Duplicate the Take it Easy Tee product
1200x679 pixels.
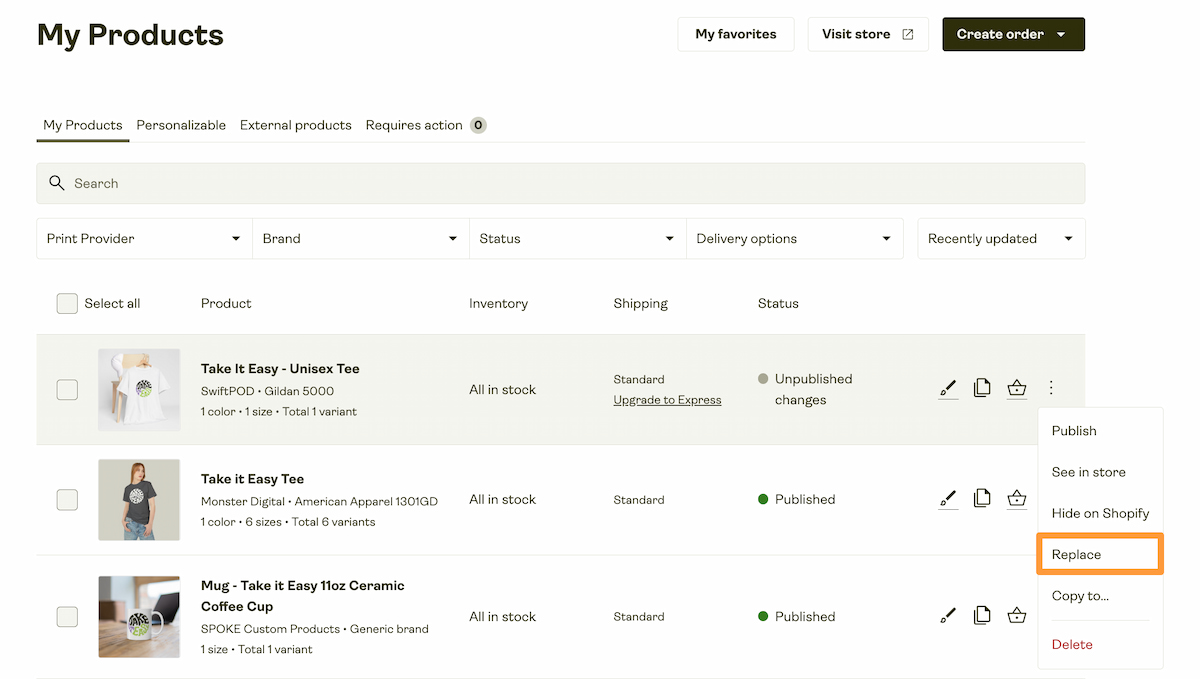982,497
